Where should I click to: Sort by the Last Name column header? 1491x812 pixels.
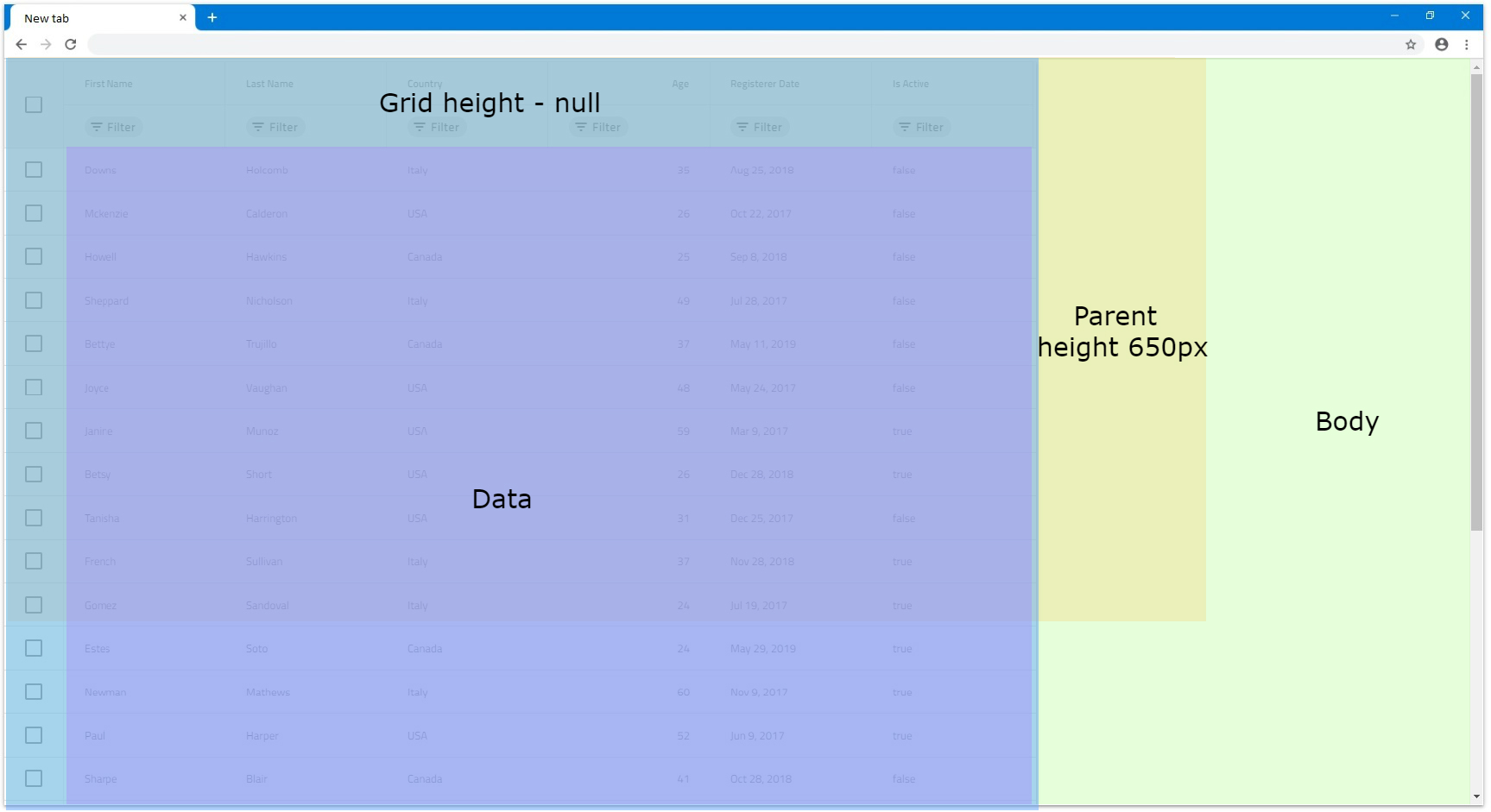(x=269, y=84)
